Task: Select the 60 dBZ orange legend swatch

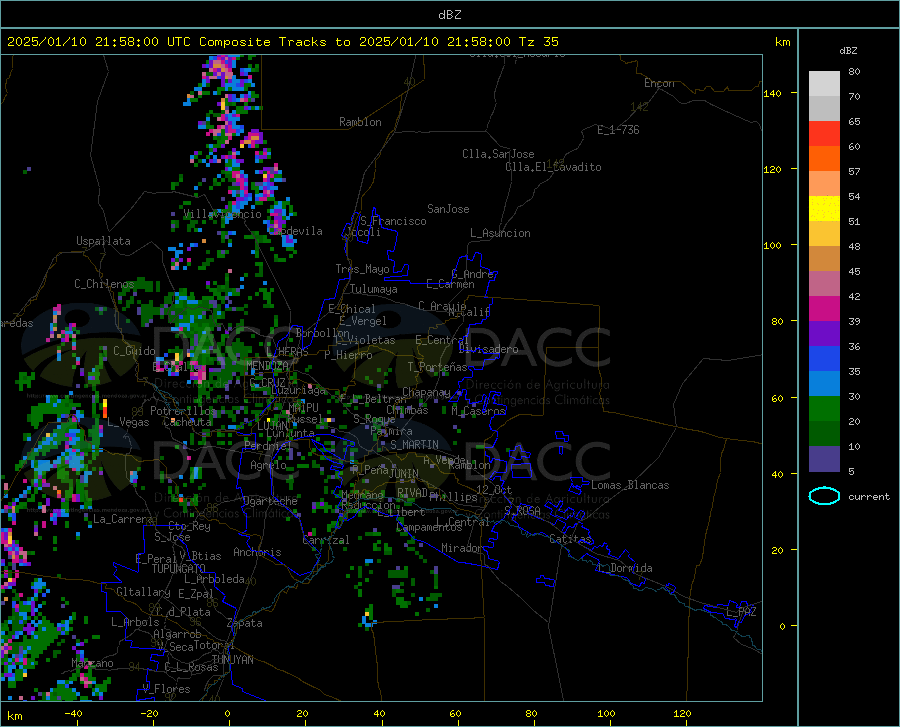Action: 824,159
